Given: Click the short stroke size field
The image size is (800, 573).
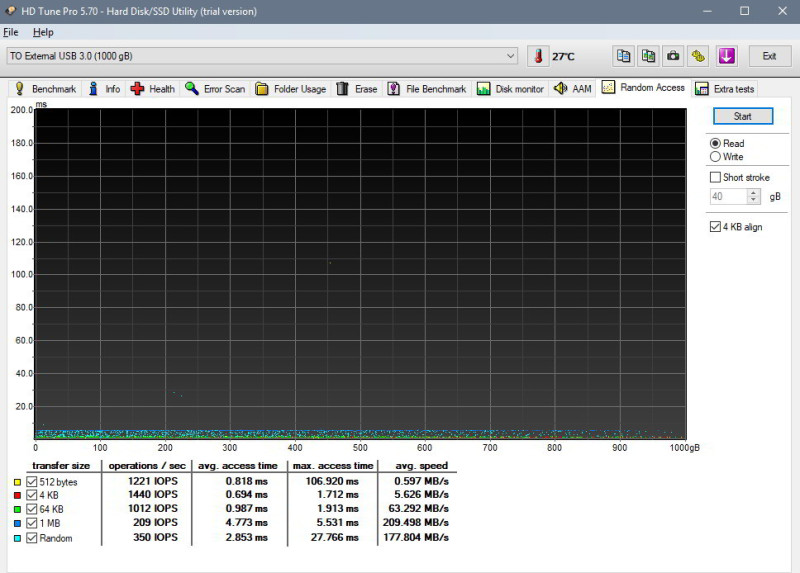Looking at the screenshot, I should [x=729, y=196].
